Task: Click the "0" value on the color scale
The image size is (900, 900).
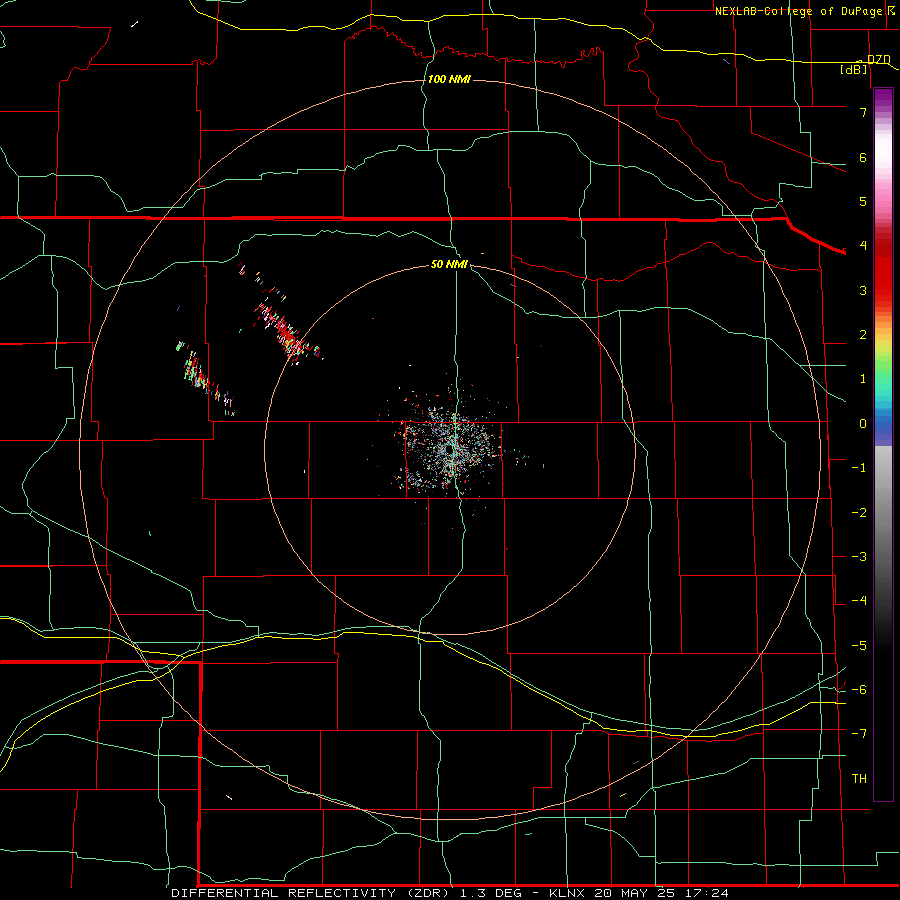Action: tap(863, 424)
